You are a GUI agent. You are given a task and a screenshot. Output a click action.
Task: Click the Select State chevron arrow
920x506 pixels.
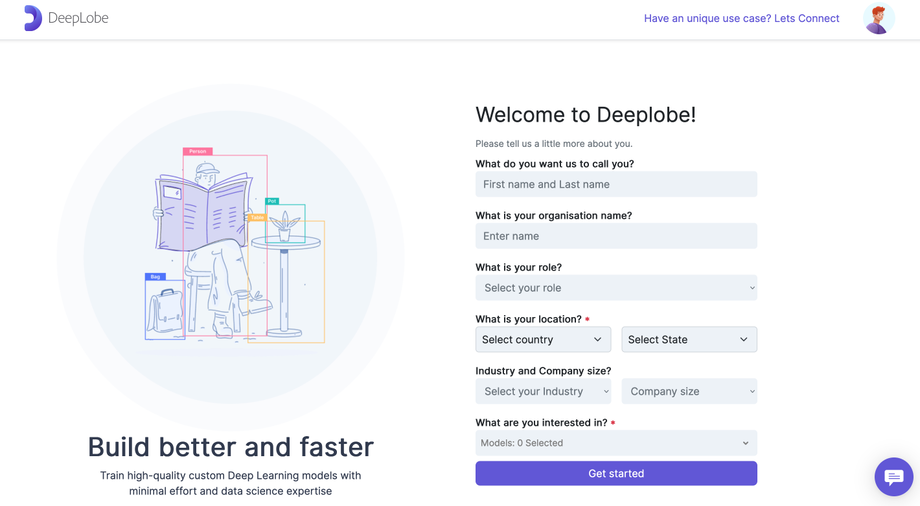click(x=744, y=340)
